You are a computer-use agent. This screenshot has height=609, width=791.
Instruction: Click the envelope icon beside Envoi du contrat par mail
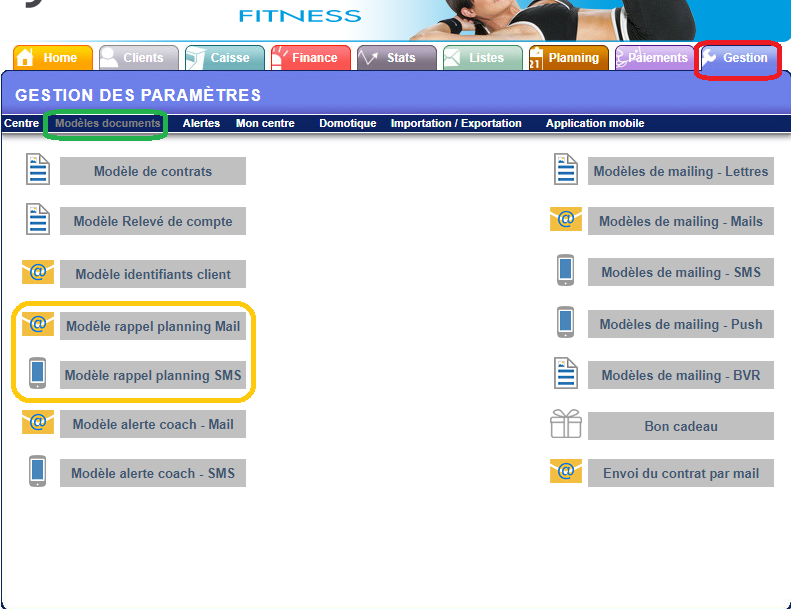566,472
